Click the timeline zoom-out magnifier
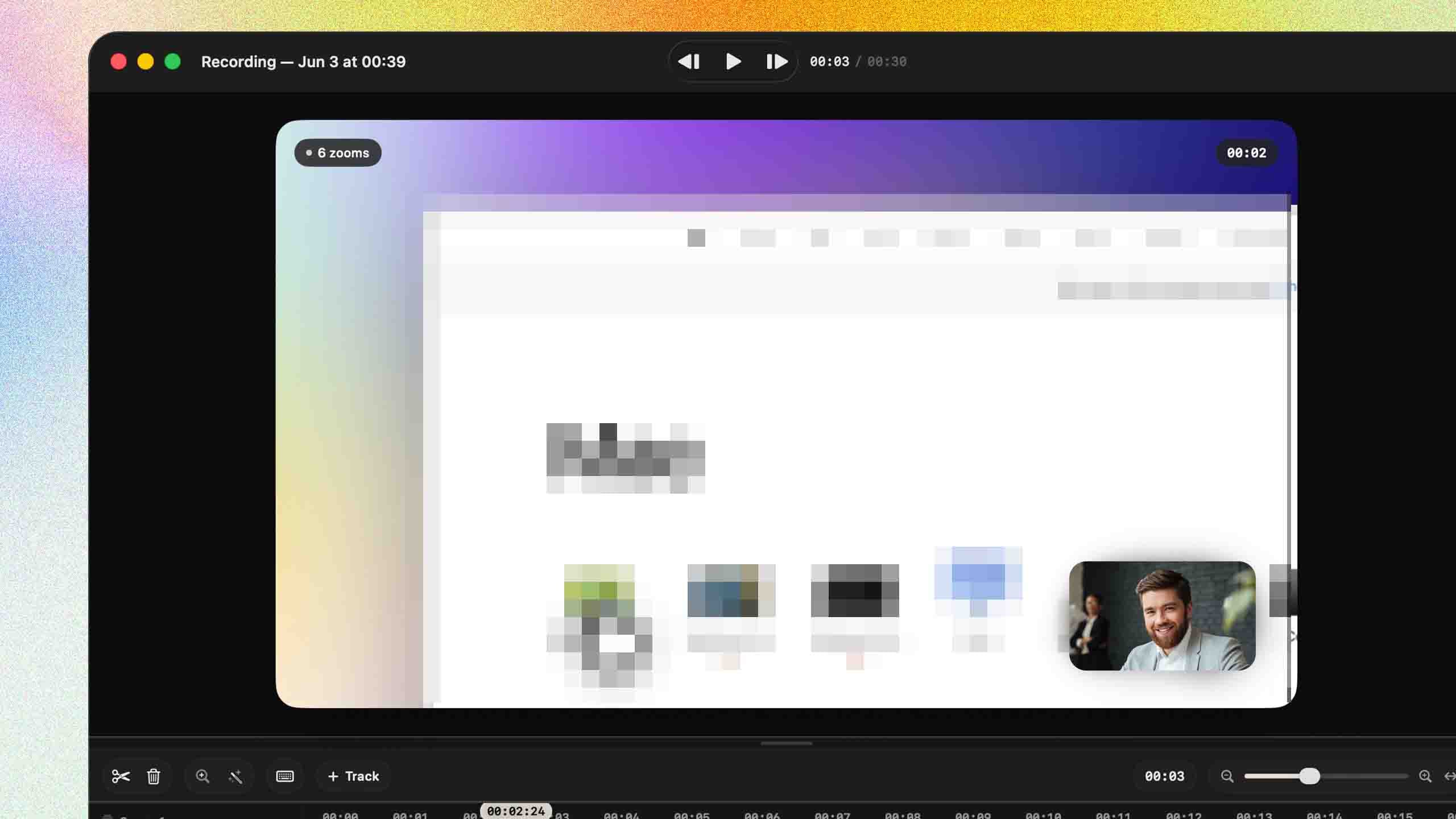The width and height of the screenshot is (1456, 819). pyautogui.click(x=1227, y=776)
